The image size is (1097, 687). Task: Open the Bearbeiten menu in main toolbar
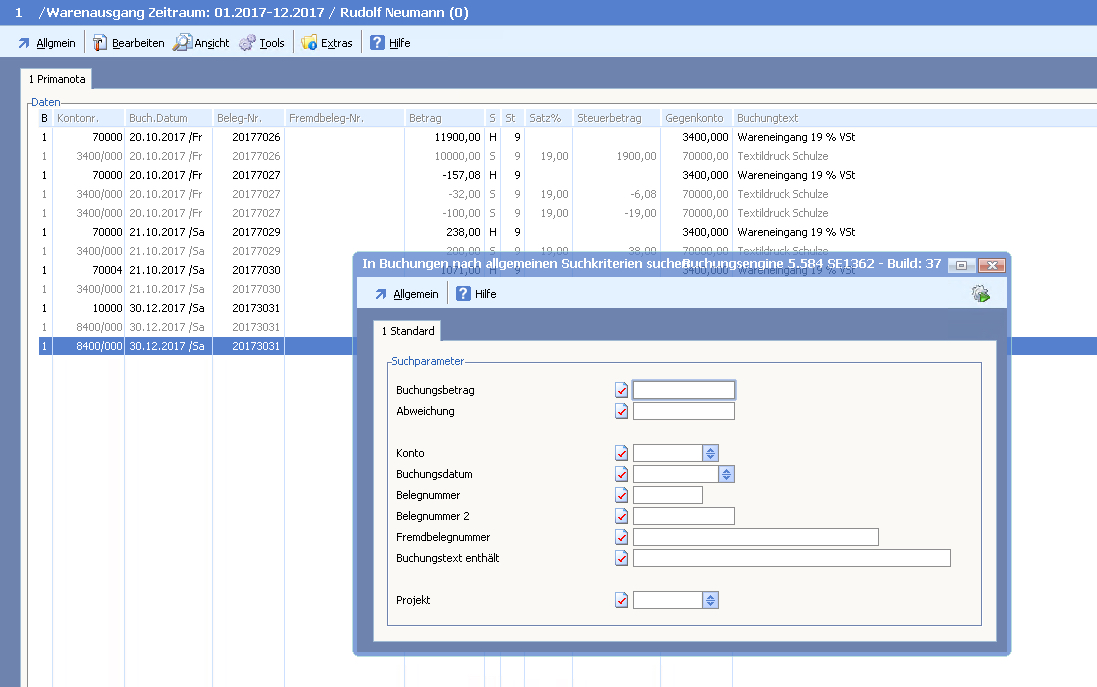point(128,43)
